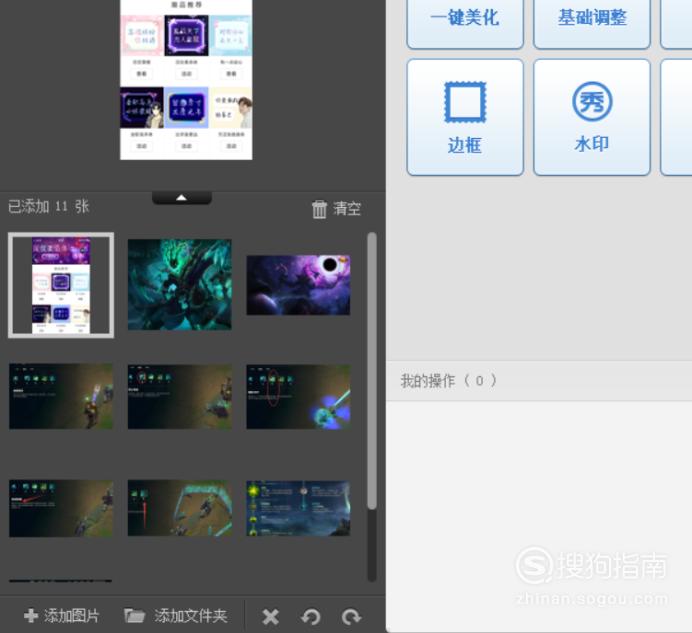Open the 水印 watermark tool
Image resolution: width=692 pixels, height=633 pixels.
[592, 117]
